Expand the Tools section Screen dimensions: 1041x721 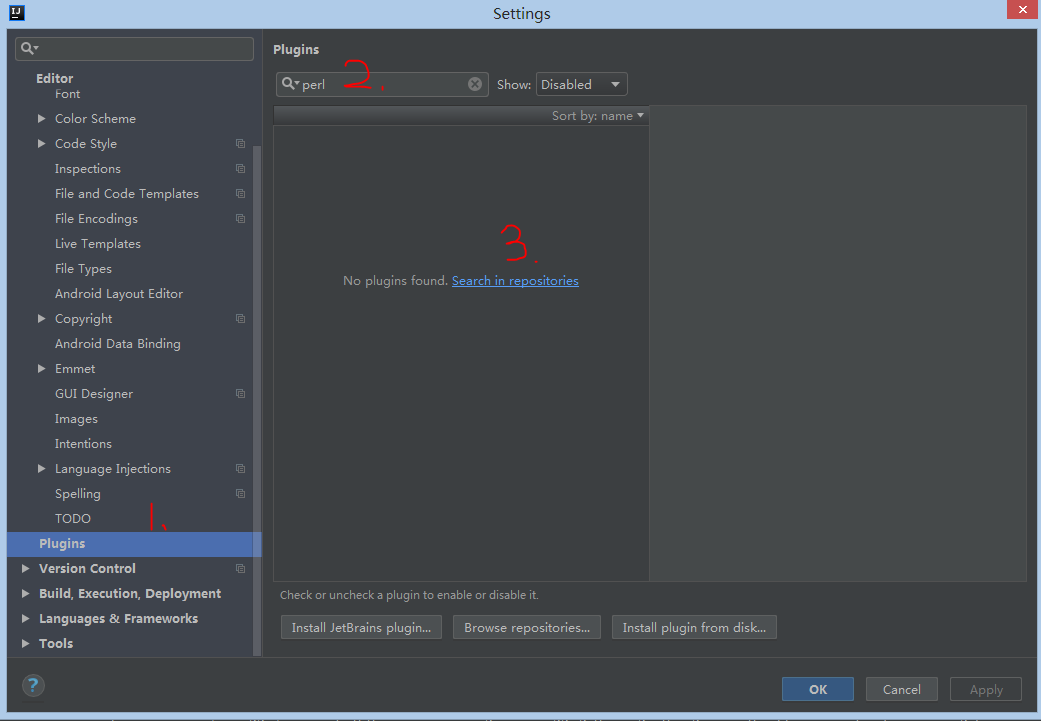(x=25, y=643)
